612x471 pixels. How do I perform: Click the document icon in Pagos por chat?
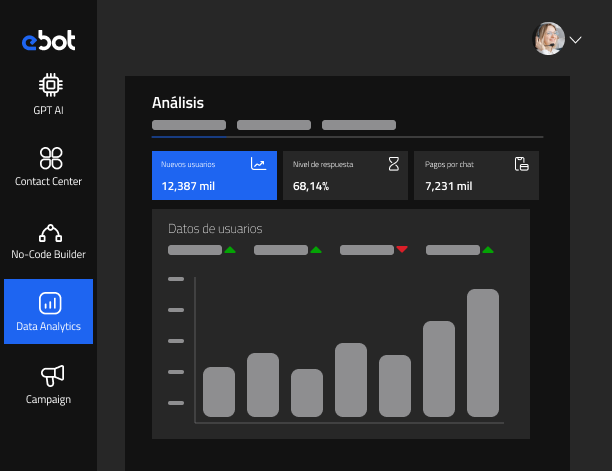(x=521, y=164)
